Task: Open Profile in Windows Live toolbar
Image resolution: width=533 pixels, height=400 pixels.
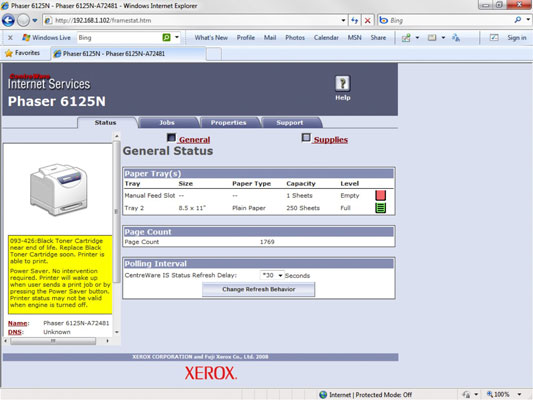Action: [246, 38]
